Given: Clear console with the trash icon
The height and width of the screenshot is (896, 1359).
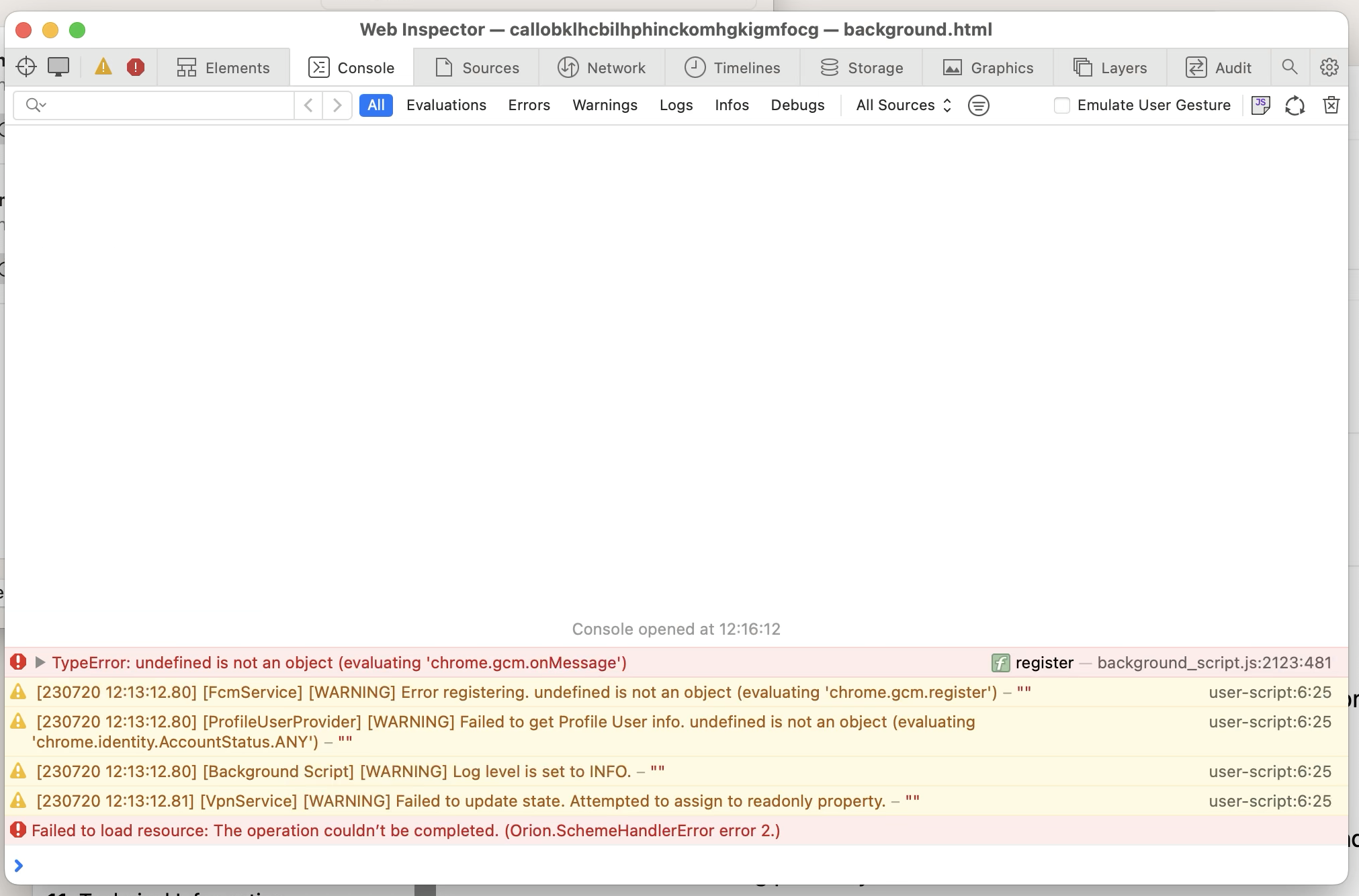Looking at the screenshot, I should [x=1331, y=105].
